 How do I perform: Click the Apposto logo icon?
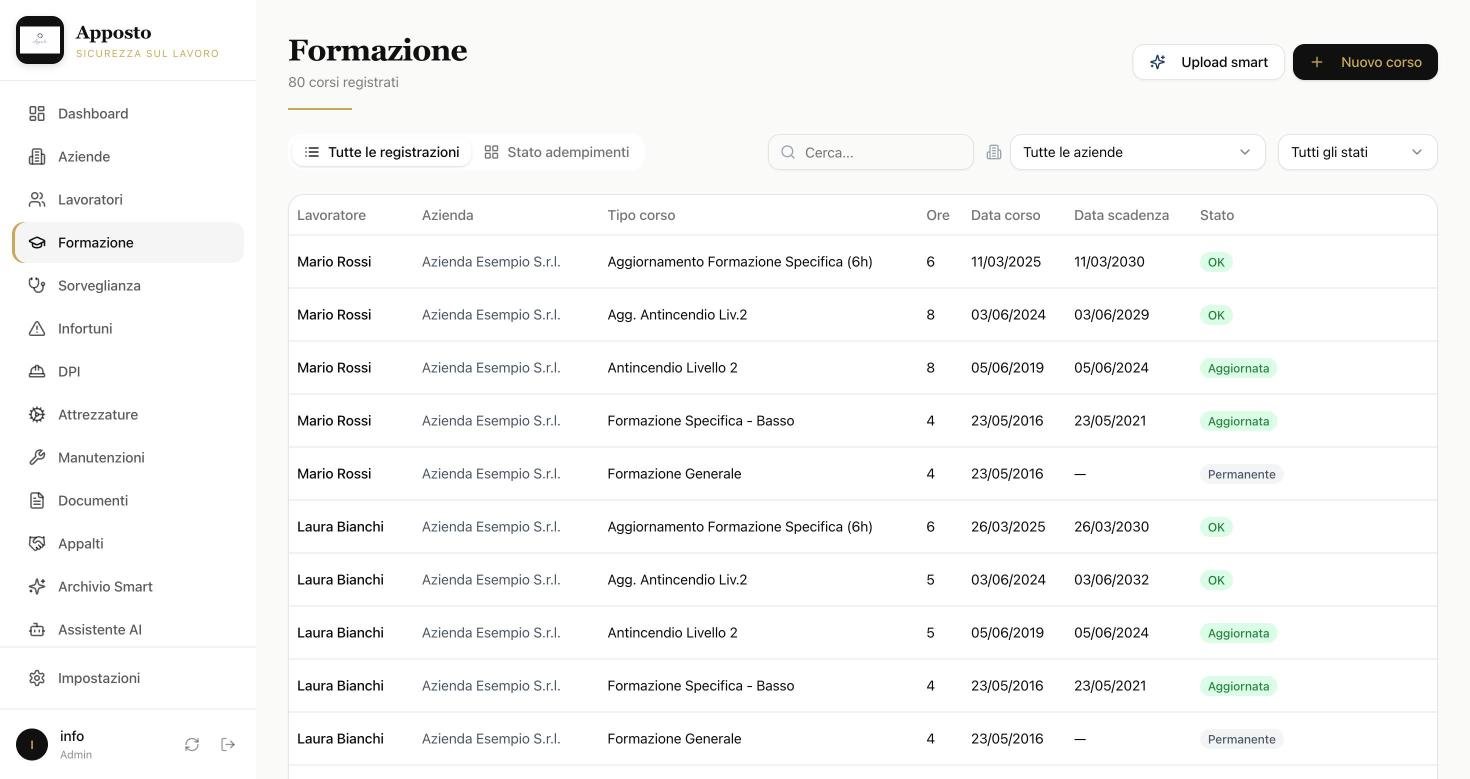click(40, 40)
